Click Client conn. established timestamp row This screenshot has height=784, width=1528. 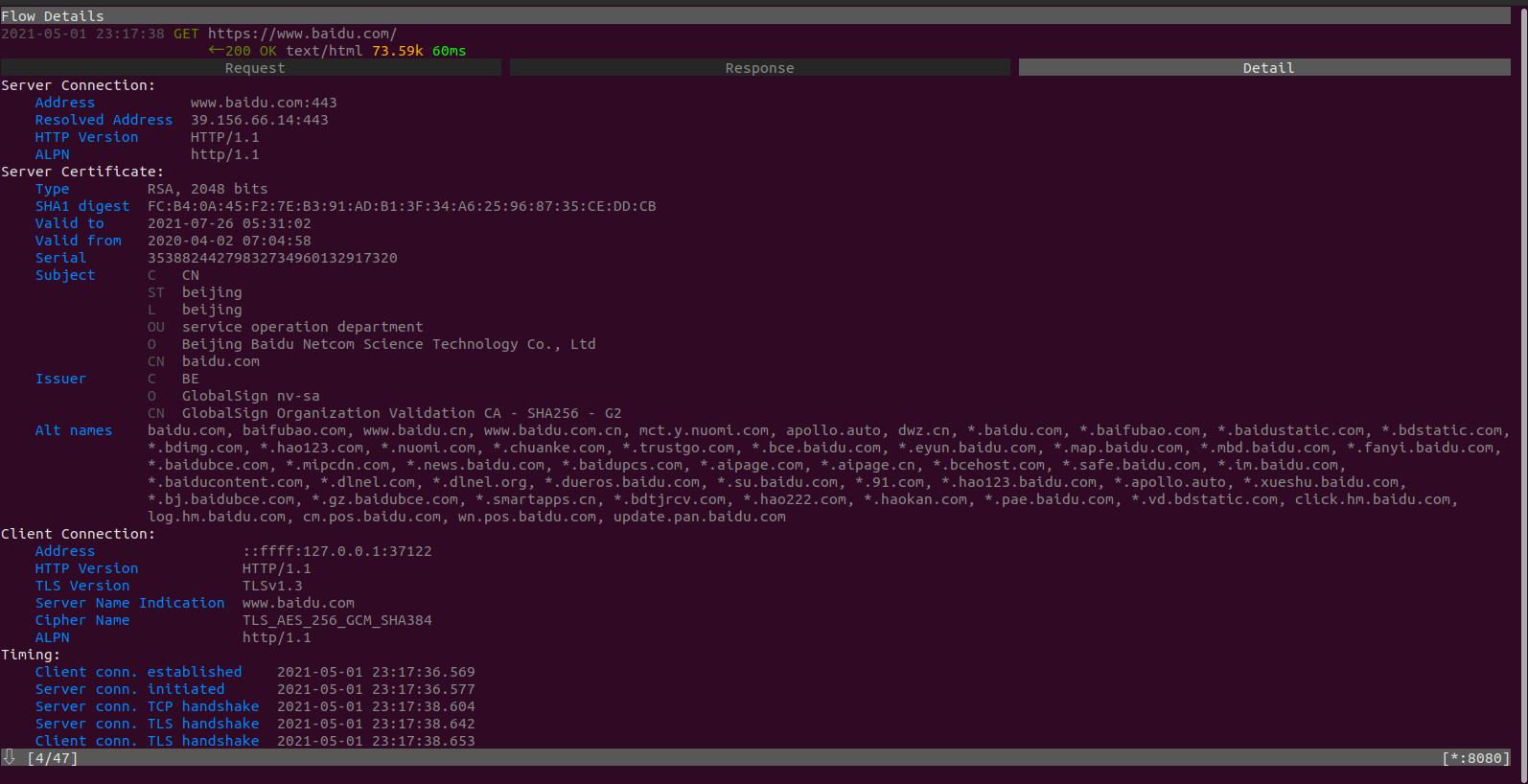coord(255,672)
